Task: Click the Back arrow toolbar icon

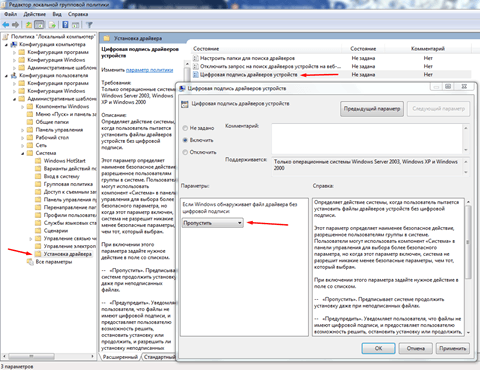Action: pos(6,25)
